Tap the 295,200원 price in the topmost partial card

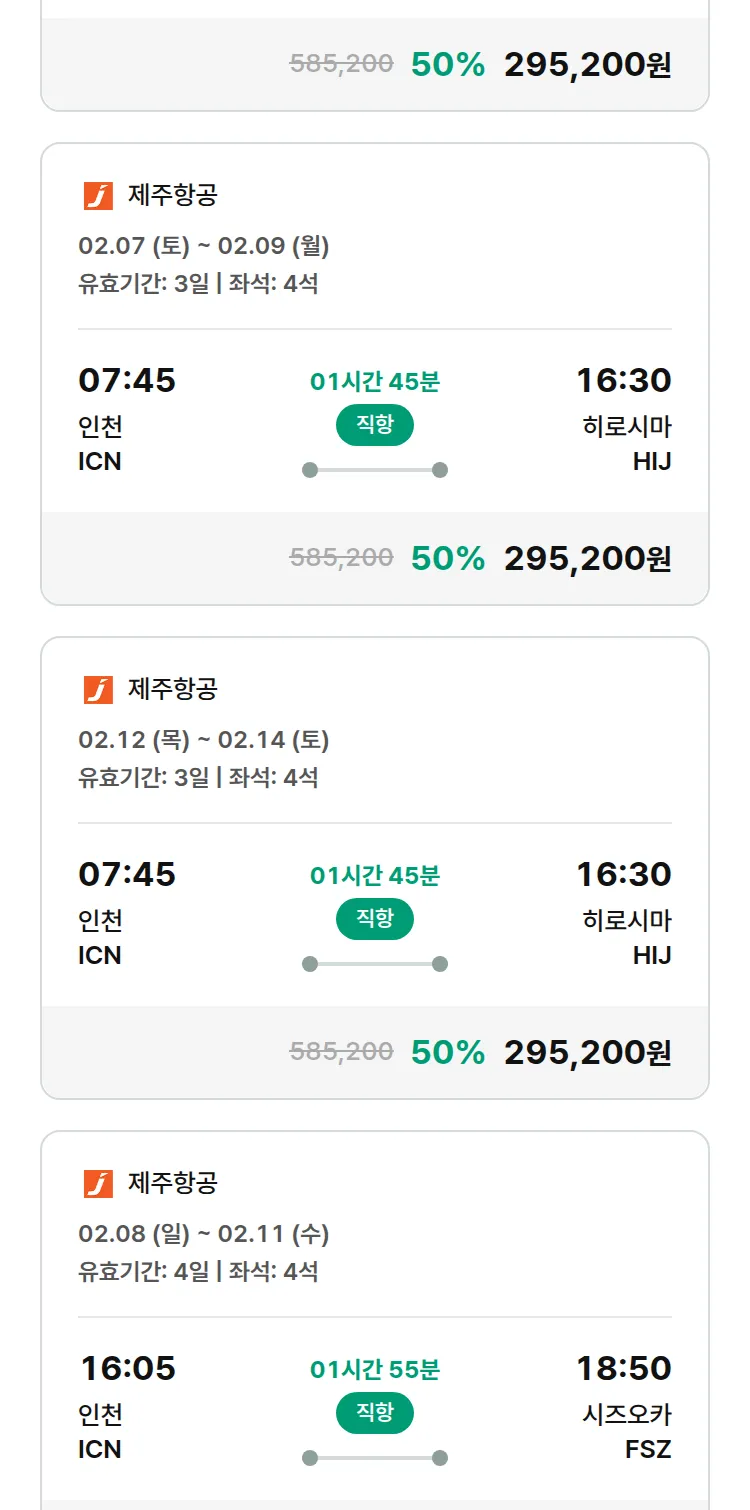(587, 65)
